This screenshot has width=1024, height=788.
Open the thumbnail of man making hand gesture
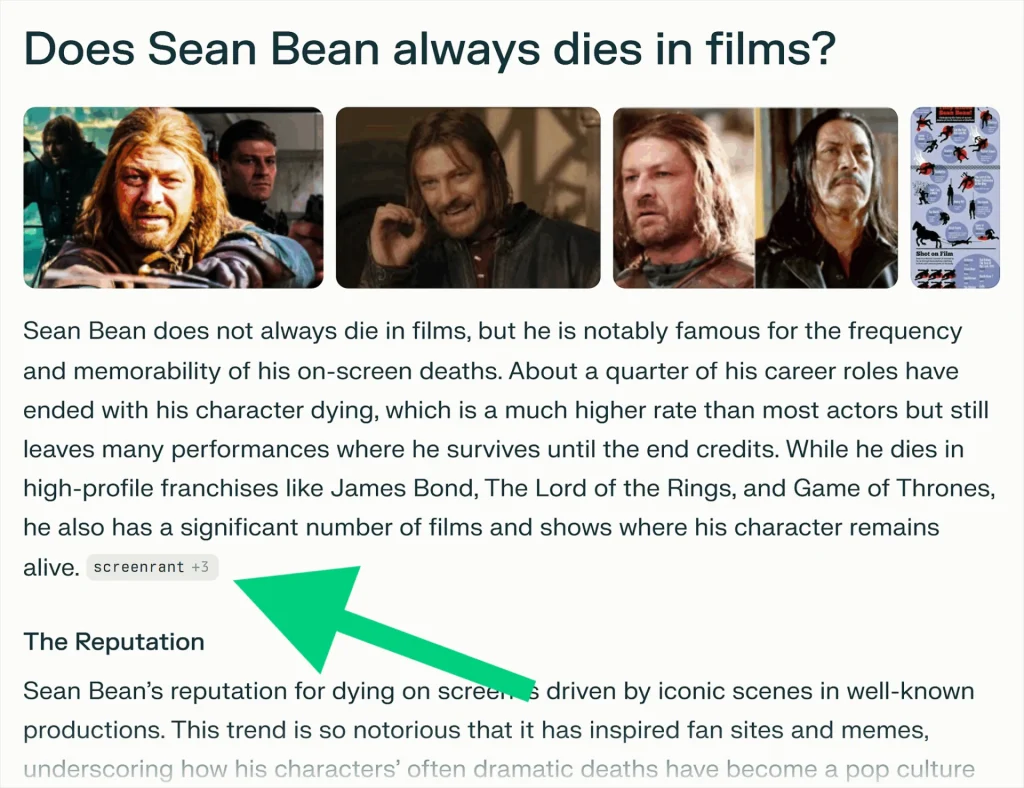click(x=467, y=198)
